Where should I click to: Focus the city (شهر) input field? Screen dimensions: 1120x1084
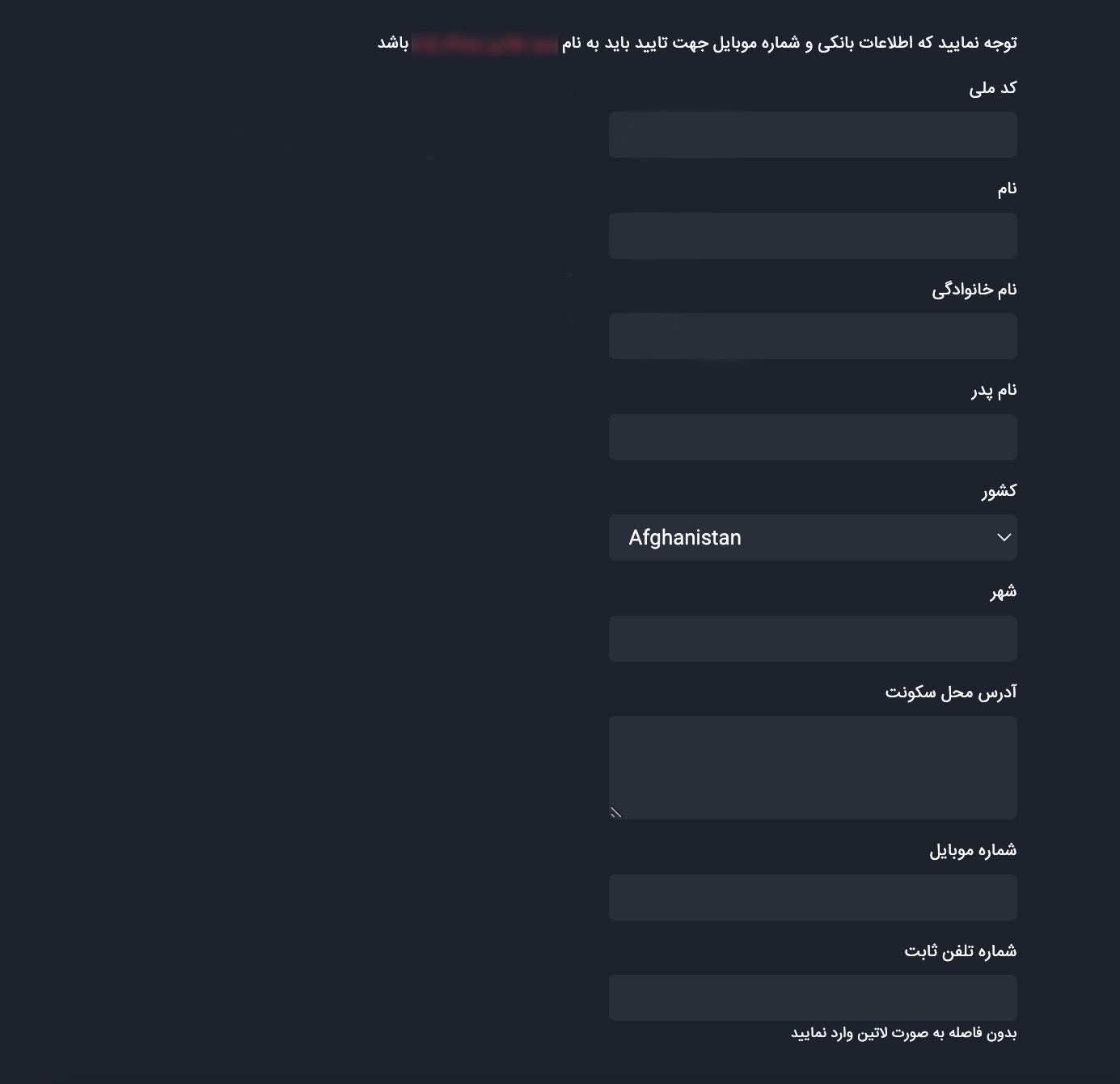point(812,639)
